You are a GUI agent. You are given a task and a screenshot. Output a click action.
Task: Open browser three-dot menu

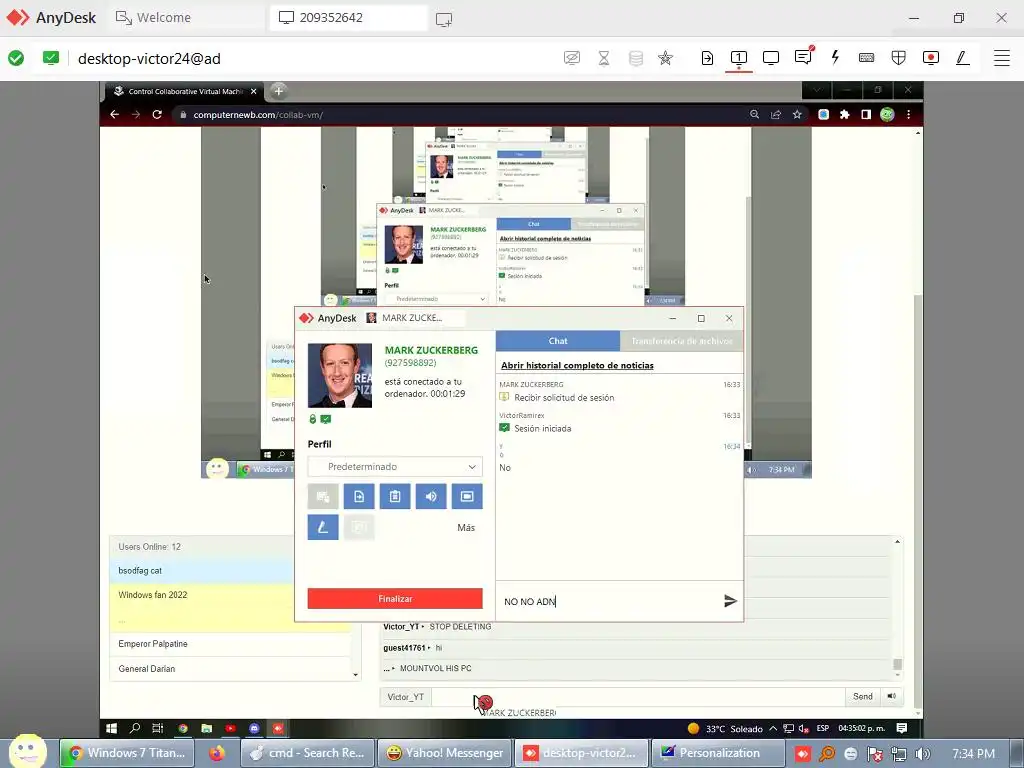coord(908,114)
